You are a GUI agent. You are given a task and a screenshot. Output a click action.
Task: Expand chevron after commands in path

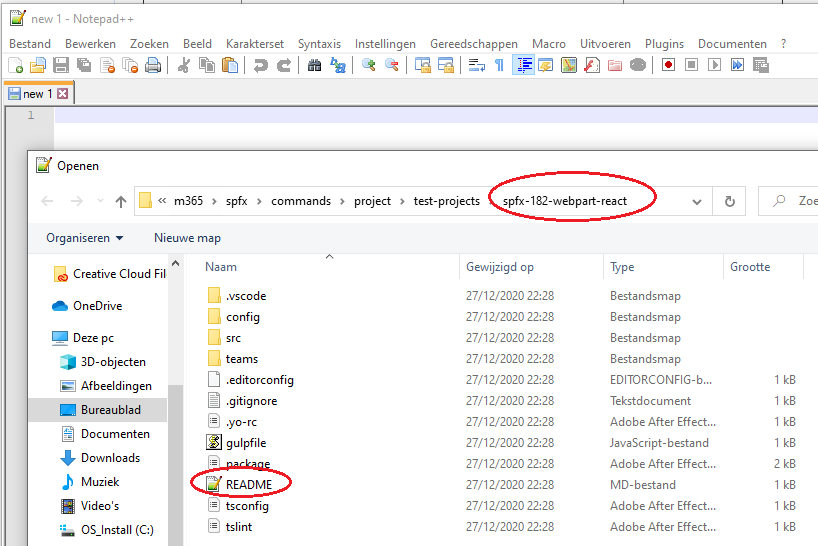[x=342, y=201]
